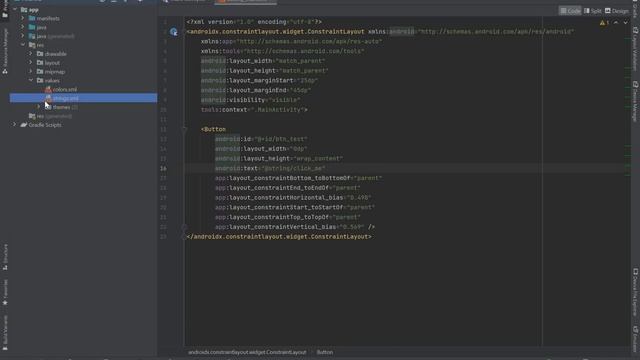
Task: Click the <Button opening tag in the code
Action: coord(213,129)
